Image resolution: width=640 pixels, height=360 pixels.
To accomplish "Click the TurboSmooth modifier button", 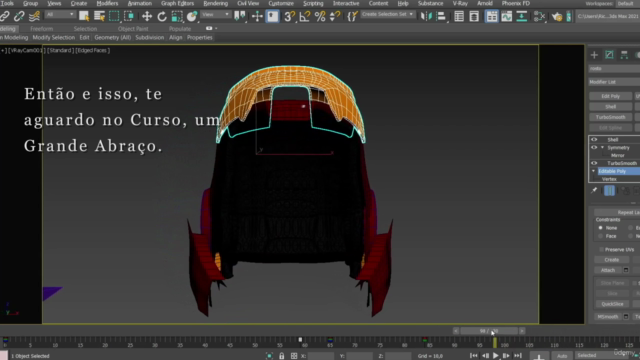I will 611,117.
